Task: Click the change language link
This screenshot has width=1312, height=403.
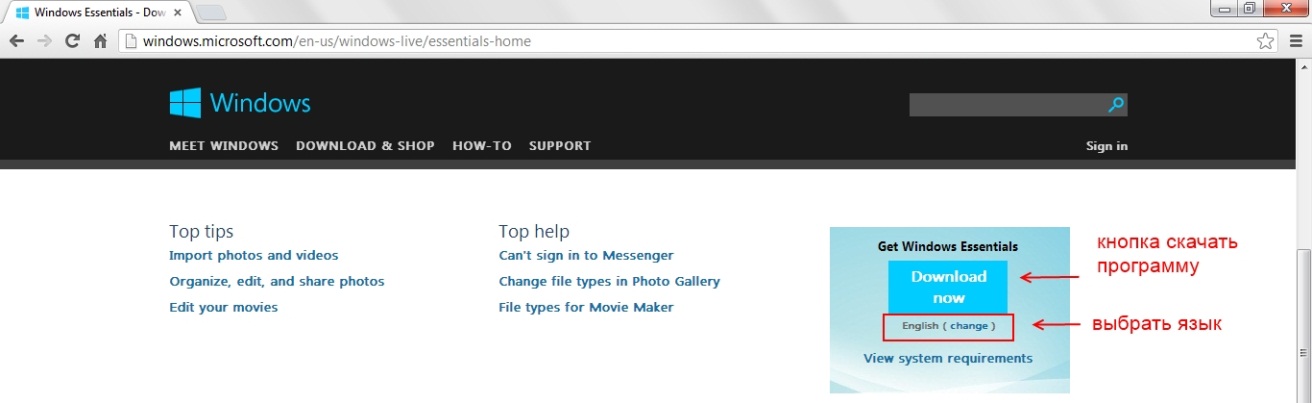Action: 968,326
